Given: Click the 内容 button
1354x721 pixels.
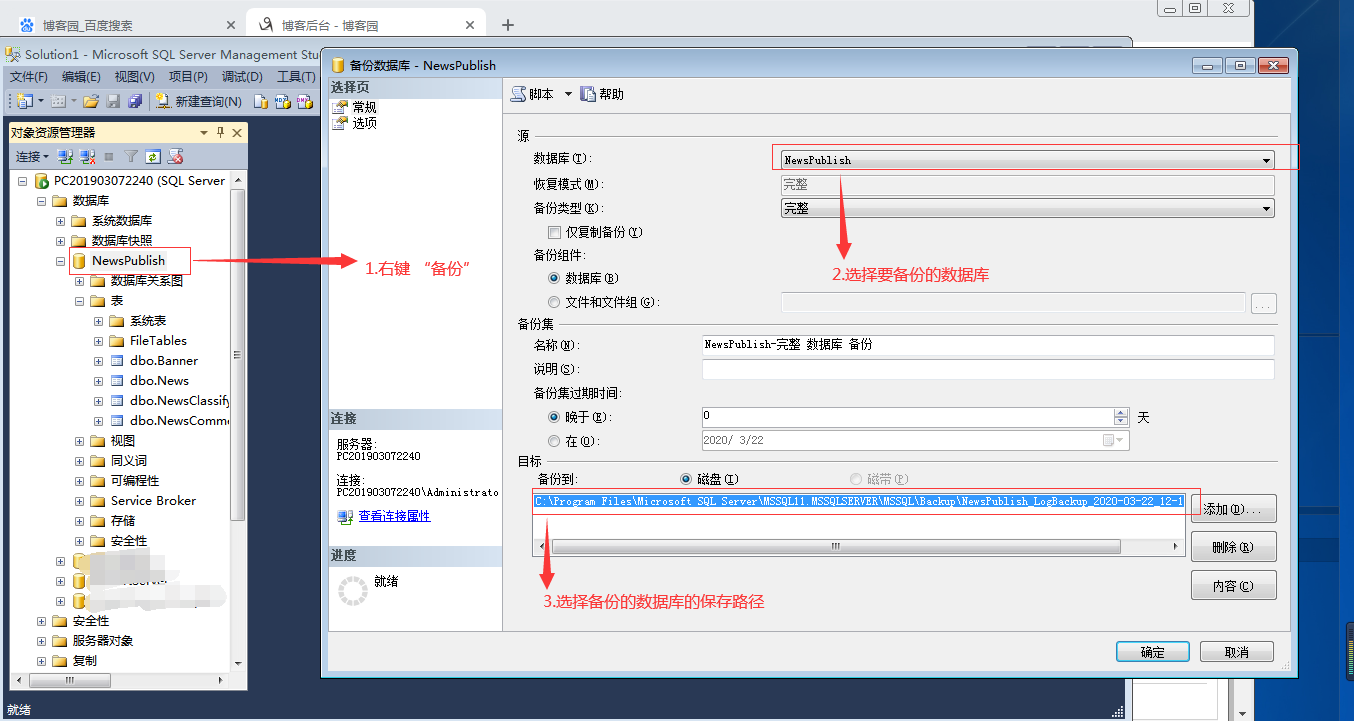Looking at the screenshot, I should click(1234, 586).
